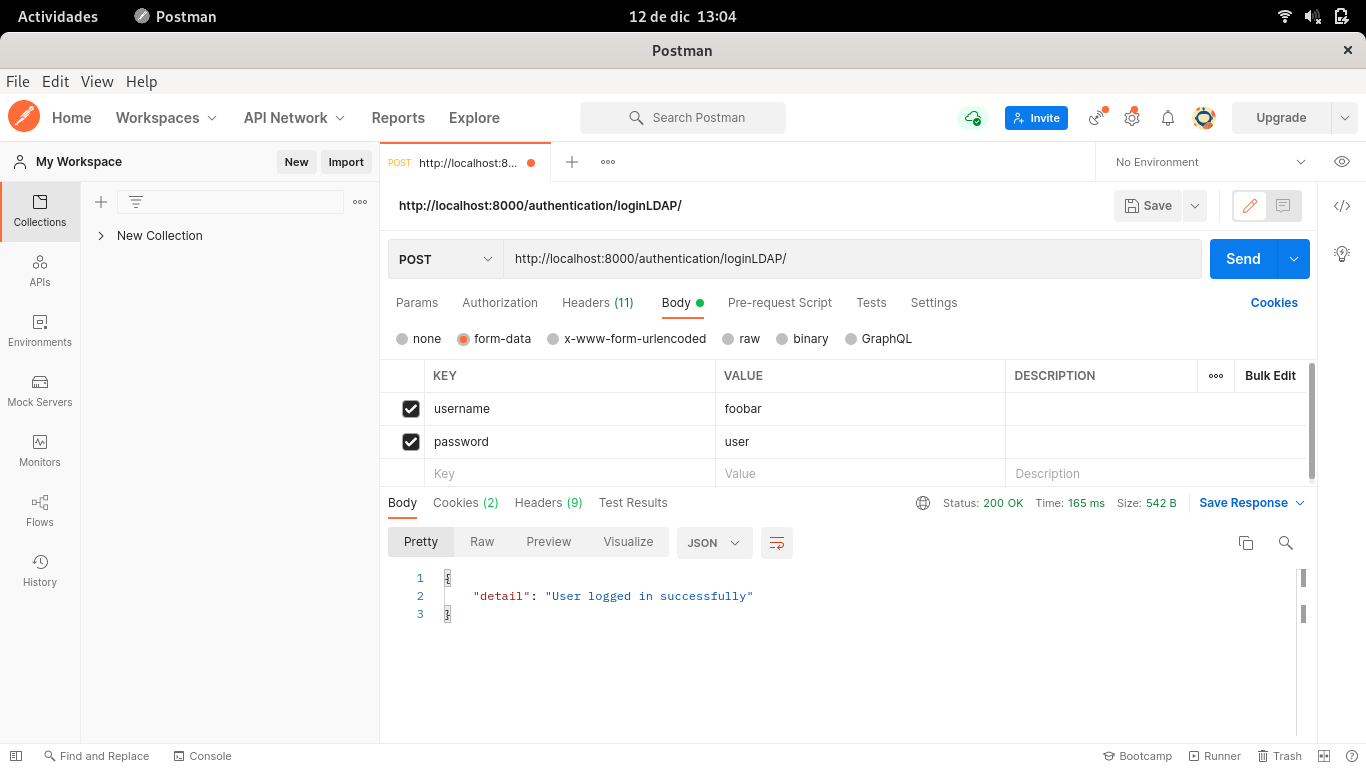Open a new request tab with plus
The width and height of the screenshot is (1366, 768).
(572, 162)
